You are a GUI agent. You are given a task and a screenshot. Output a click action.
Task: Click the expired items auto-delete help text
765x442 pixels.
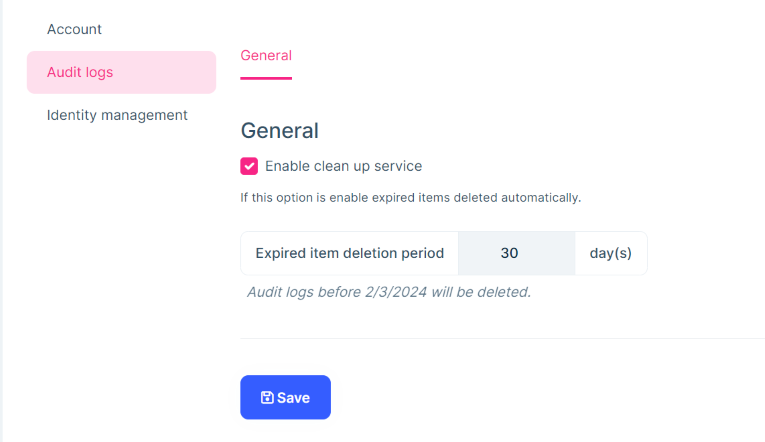click(x=410, y=197)
